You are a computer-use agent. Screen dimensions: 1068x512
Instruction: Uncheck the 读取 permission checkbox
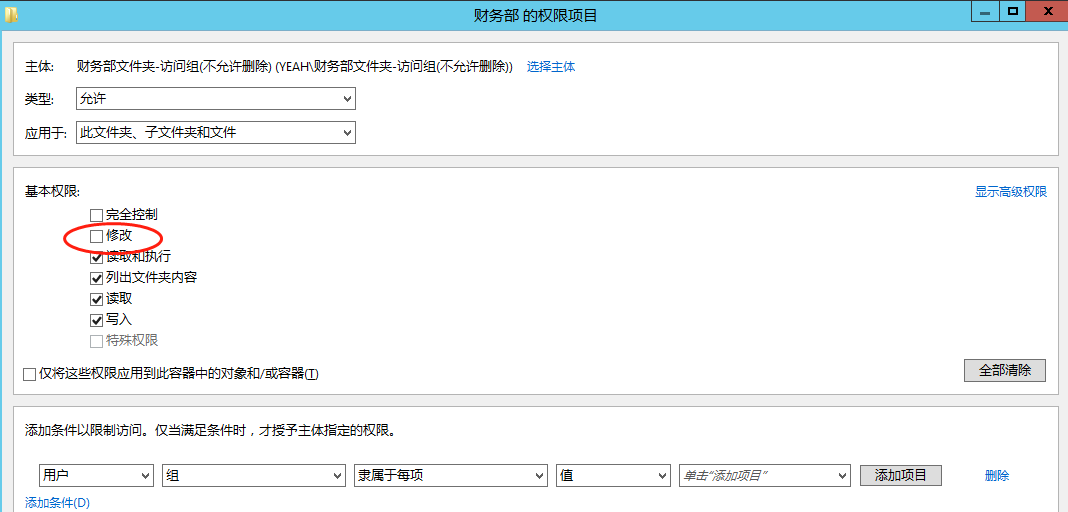[96, 298]
